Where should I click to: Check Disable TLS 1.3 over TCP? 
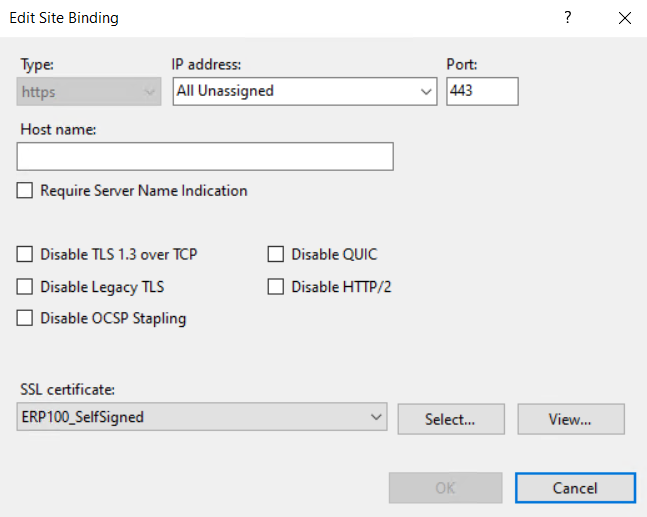coord(25,255)
